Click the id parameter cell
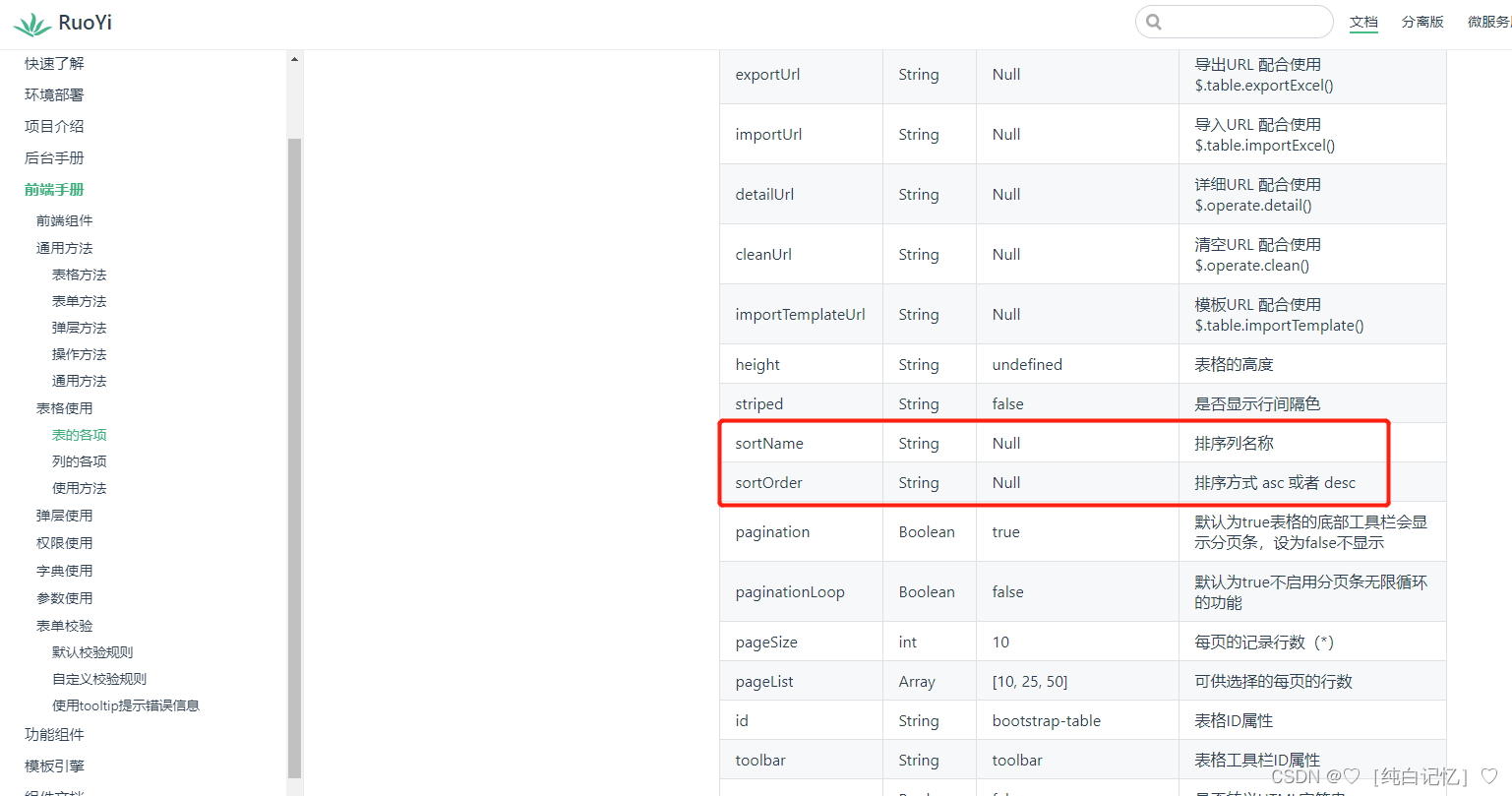 click(x=801, y=720)
